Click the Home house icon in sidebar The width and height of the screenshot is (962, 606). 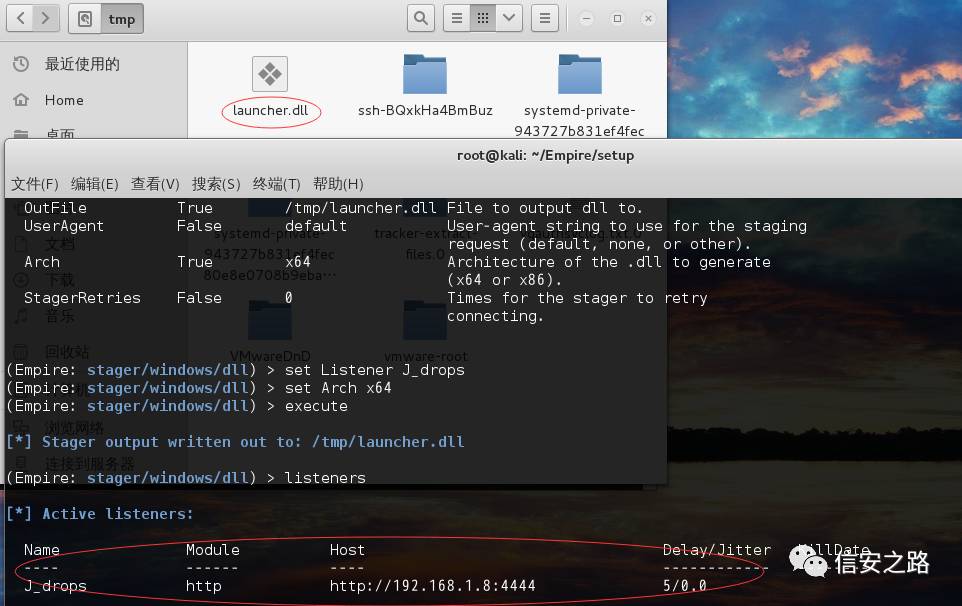pos(21,100)
